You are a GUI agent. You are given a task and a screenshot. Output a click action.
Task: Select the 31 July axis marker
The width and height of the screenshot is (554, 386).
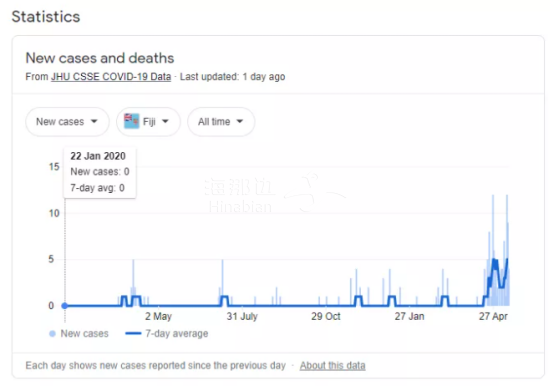click(242, 316)
